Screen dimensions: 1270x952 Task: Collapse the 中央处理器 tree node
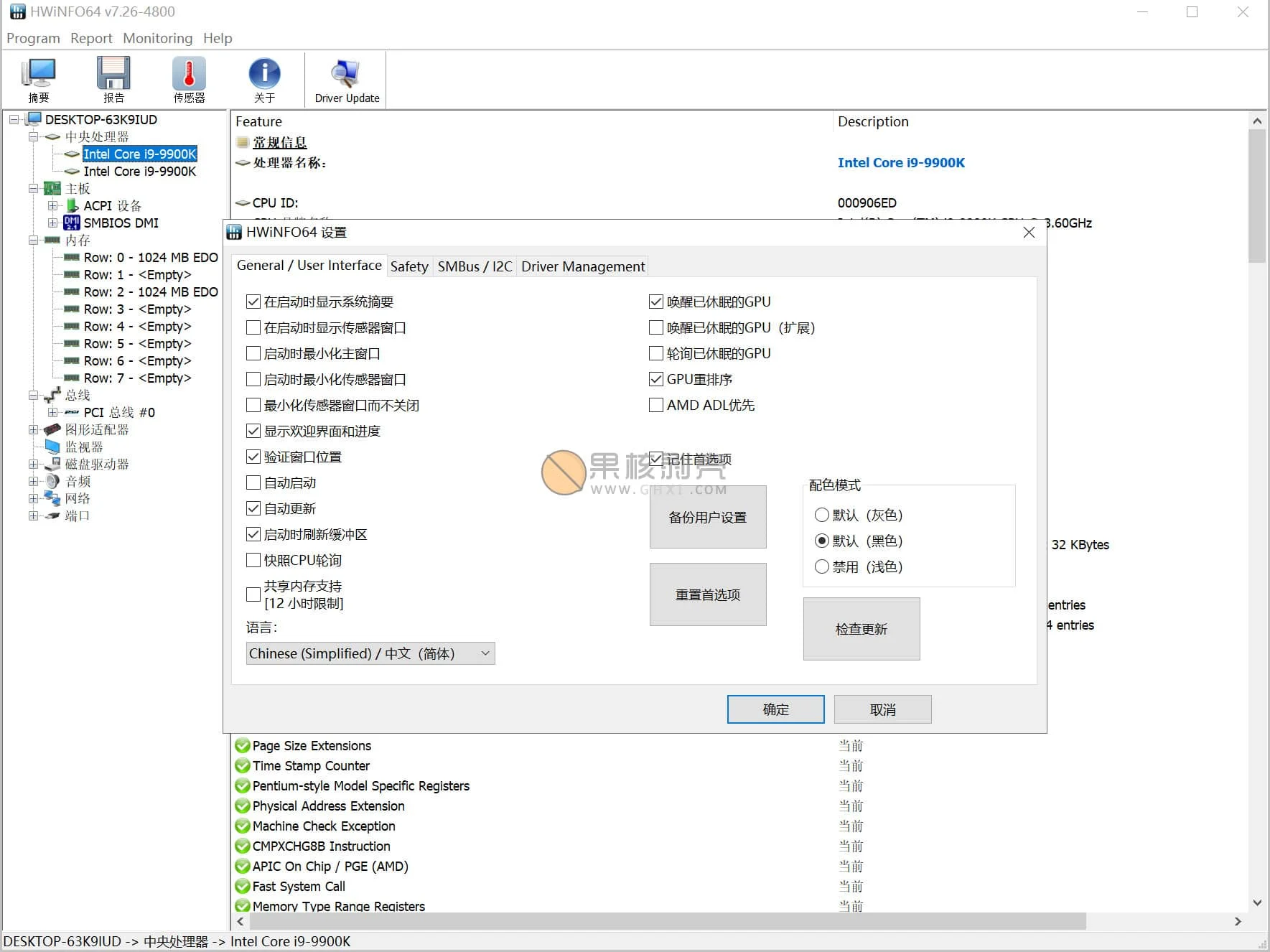pyautogui.click(x=33, y=136)
